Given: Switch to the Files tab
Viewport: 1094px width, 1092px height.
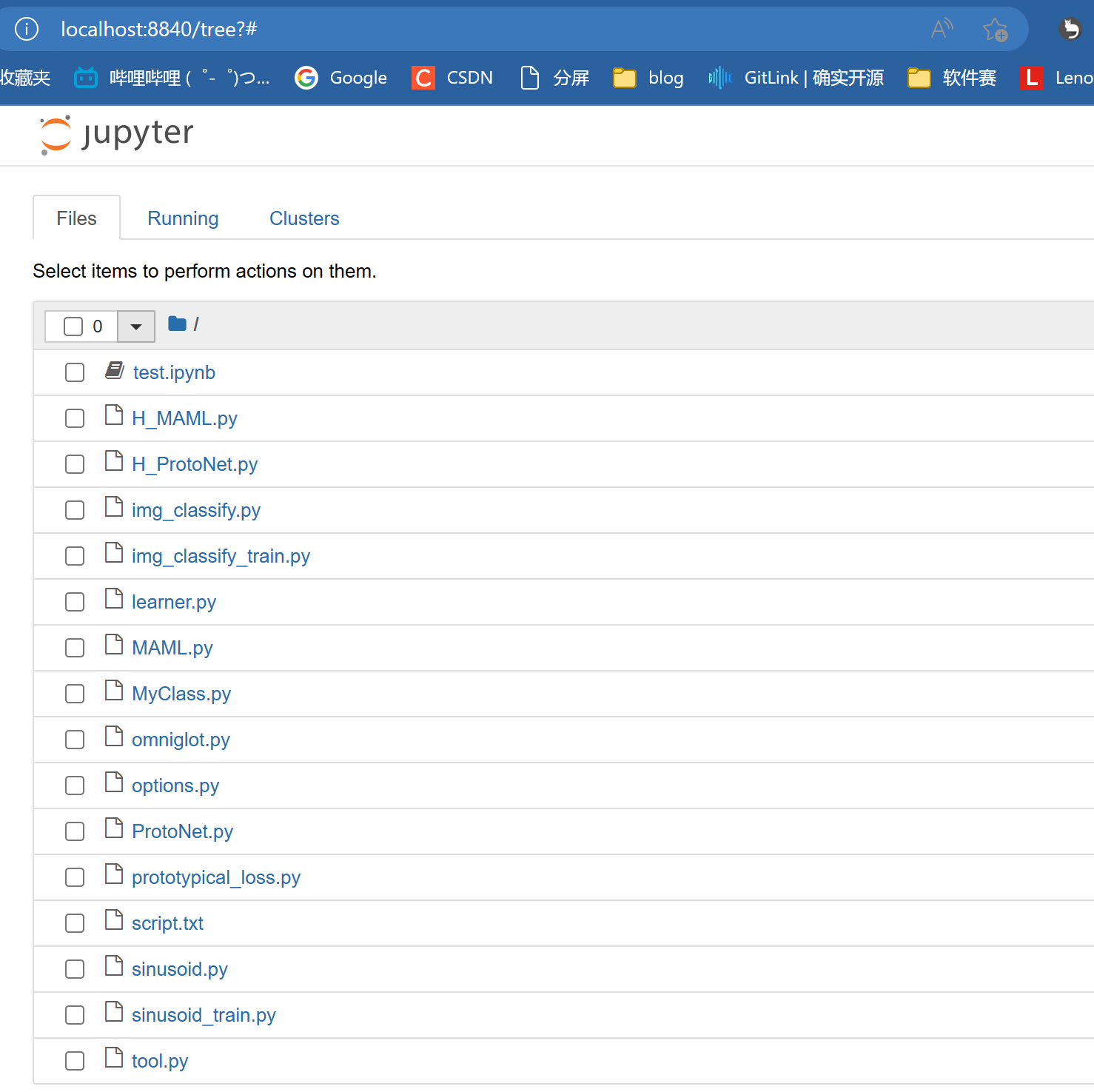Looking at the screenshot, I should (77, 218).
